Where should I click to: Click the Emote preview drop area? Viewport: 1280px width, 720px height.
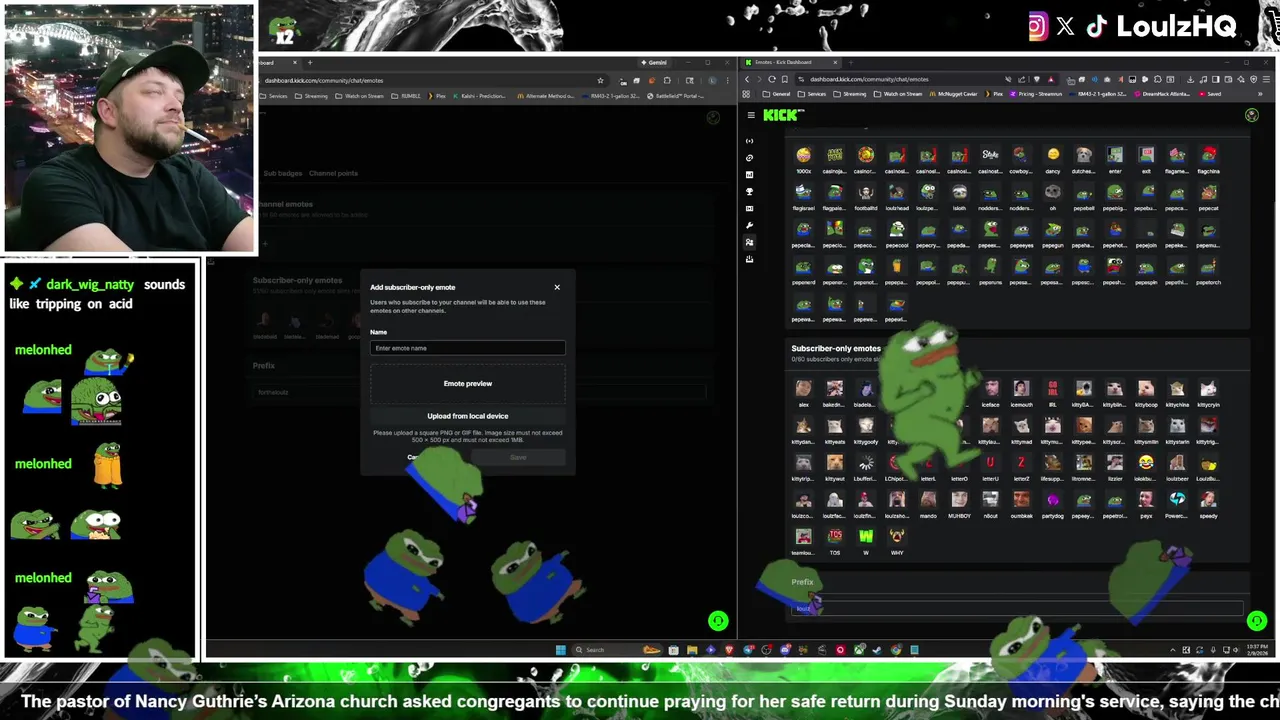pos(467,383)
